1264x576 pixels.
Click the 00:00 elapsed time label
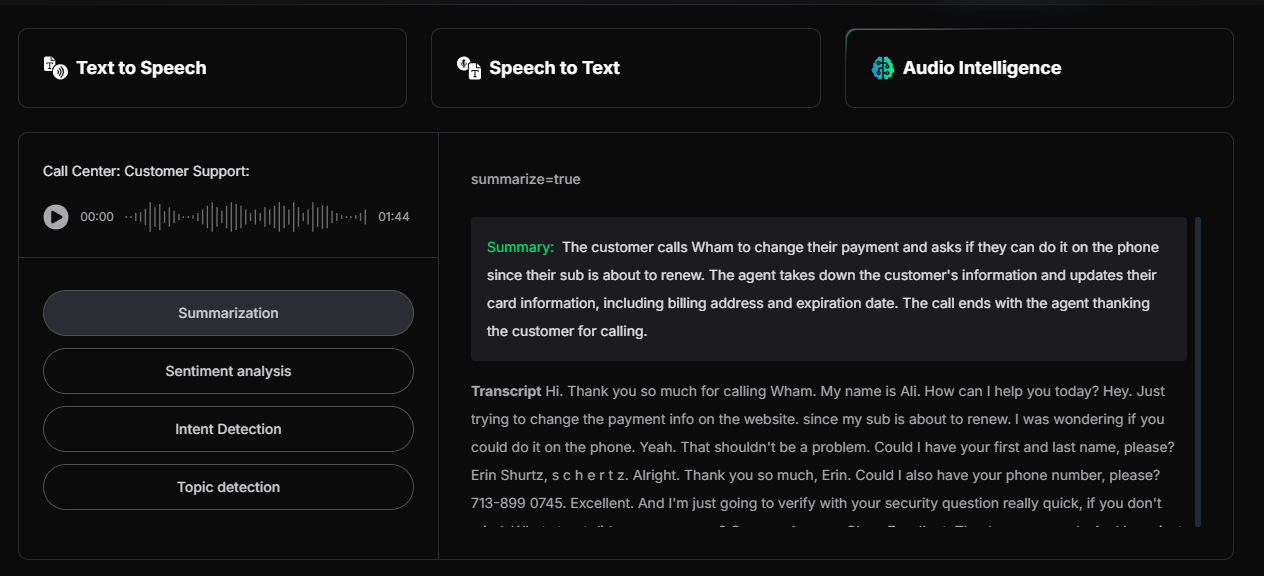pyautogui.click(x=97, y=217)
